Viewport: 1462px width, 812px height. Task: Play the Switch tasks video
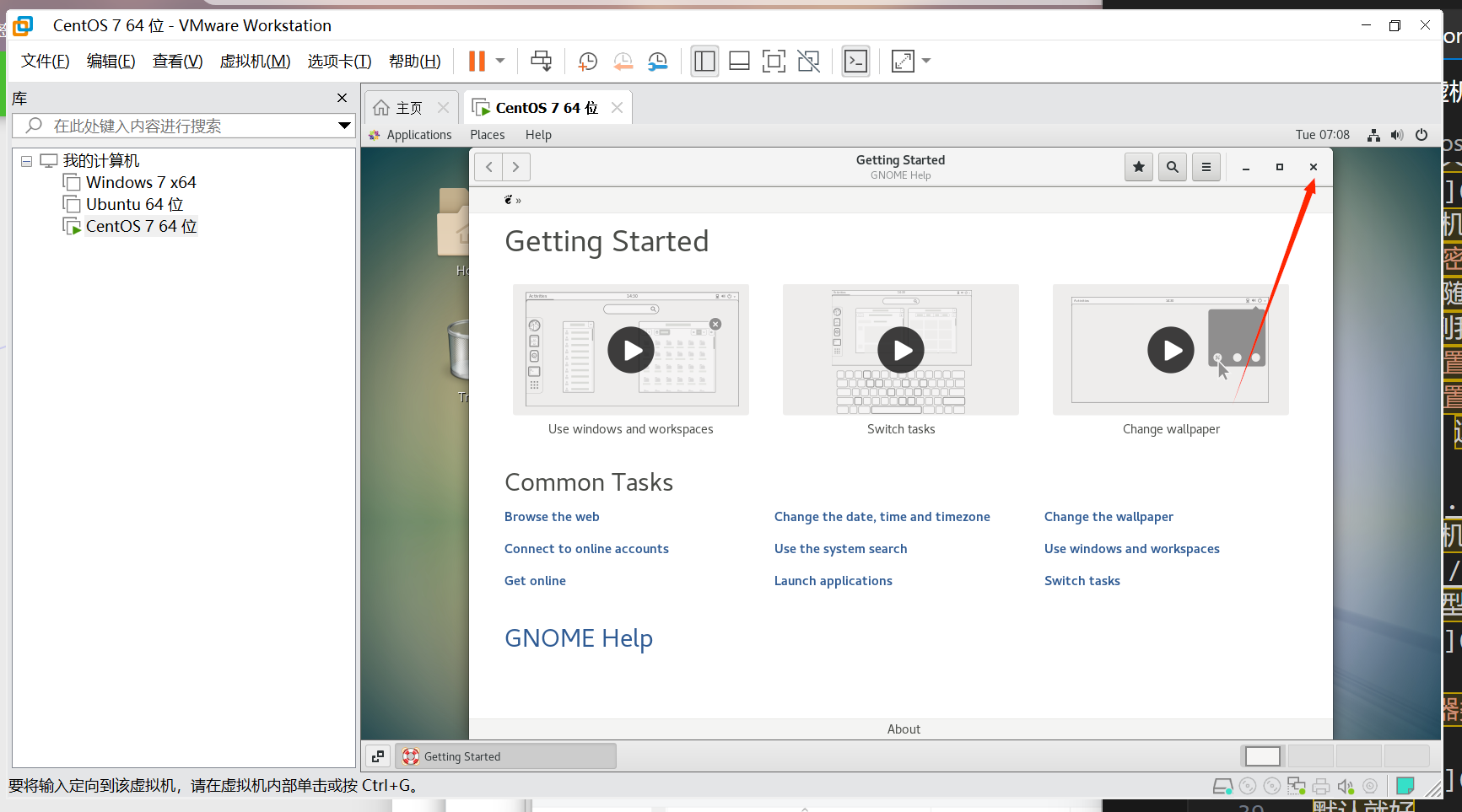pyautogui.click(x=901, y=350)
